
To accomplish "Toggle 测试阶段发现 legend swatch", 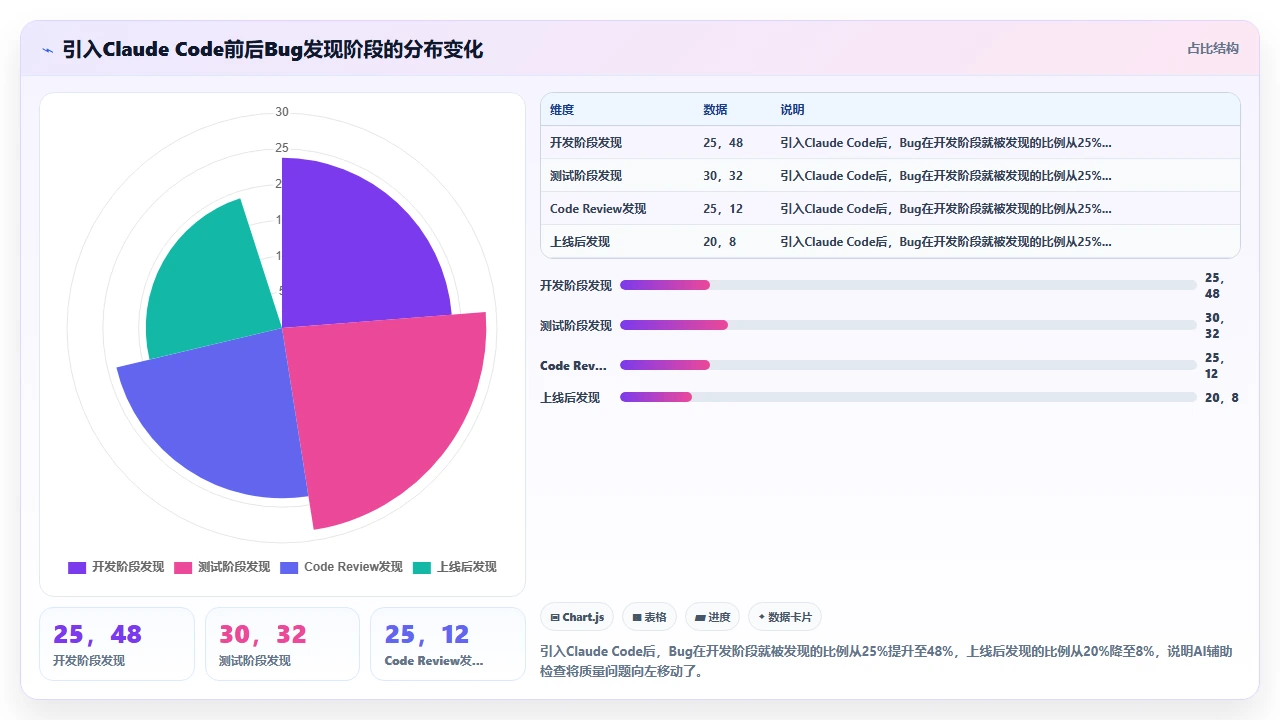I will (183, 567).
